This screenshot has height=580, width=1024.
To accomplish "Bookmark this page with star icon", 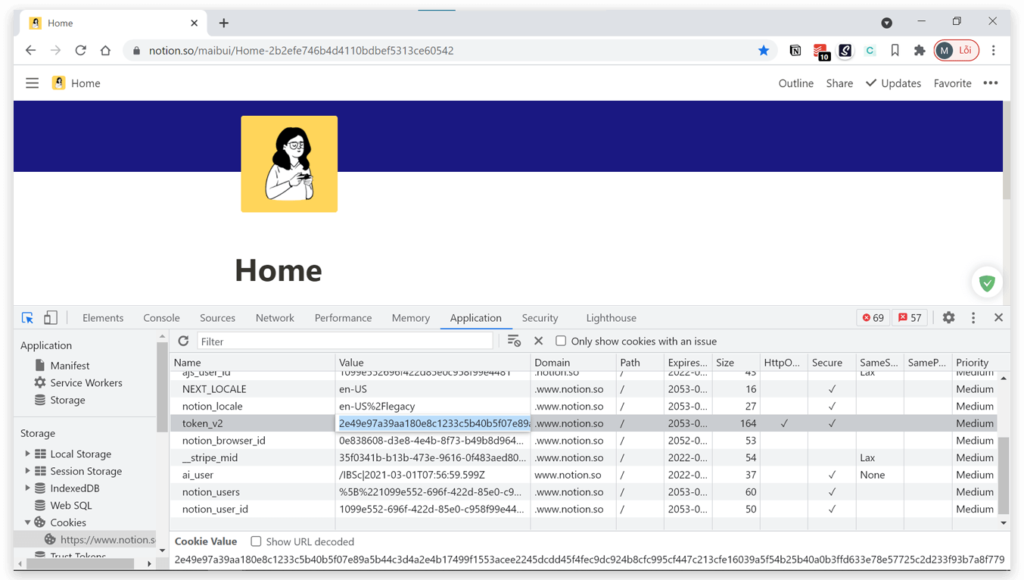I will pyautogui.click(x=764, y=50).
